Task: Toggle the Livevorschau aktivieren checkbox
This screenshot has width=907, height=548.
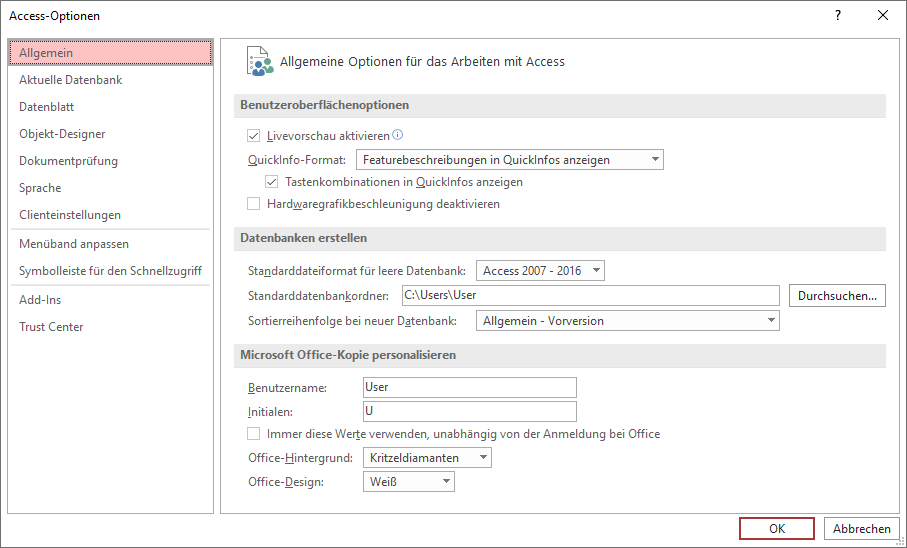Action: pos(253,136)
